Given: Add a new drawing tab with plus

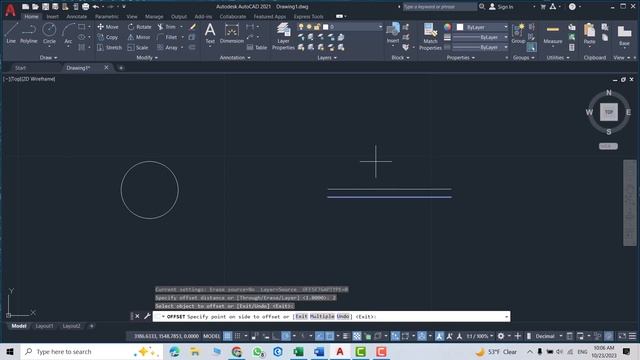Looking at the screenshot, I should [x=121, y=68].
